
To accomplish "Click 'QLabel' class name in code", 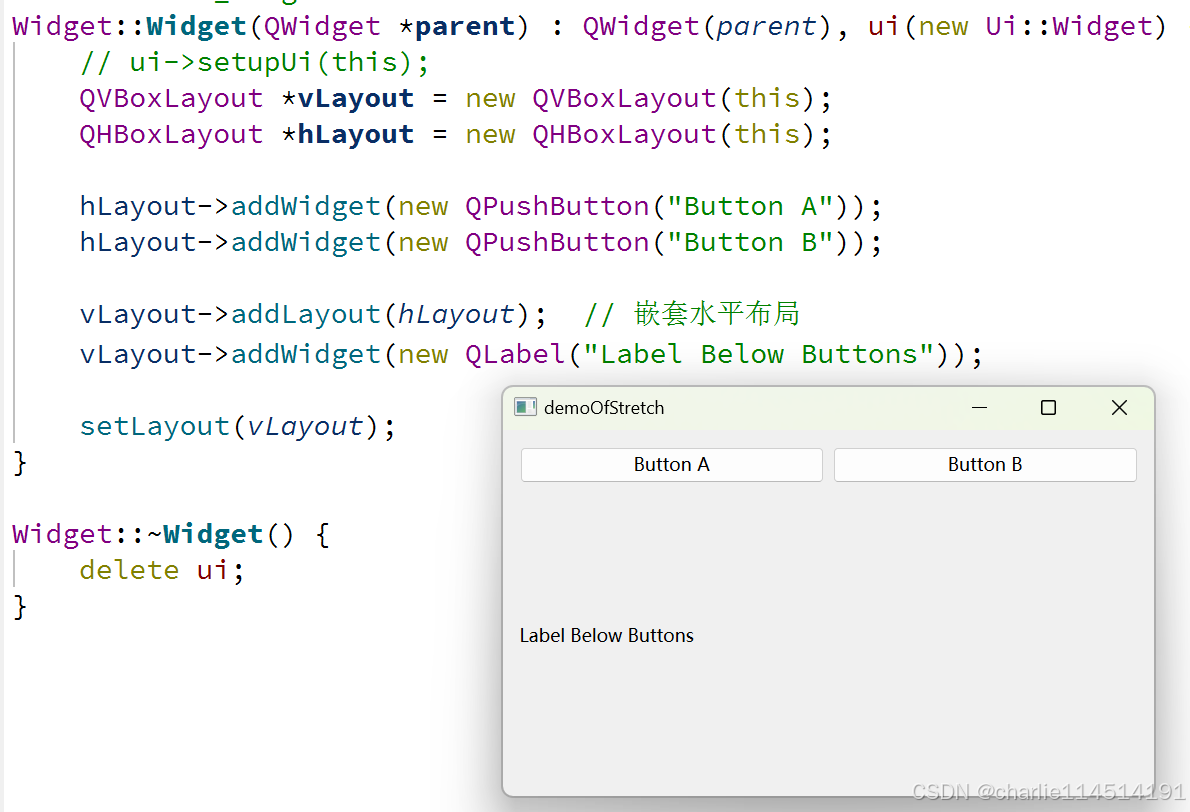I will [515, 354].
